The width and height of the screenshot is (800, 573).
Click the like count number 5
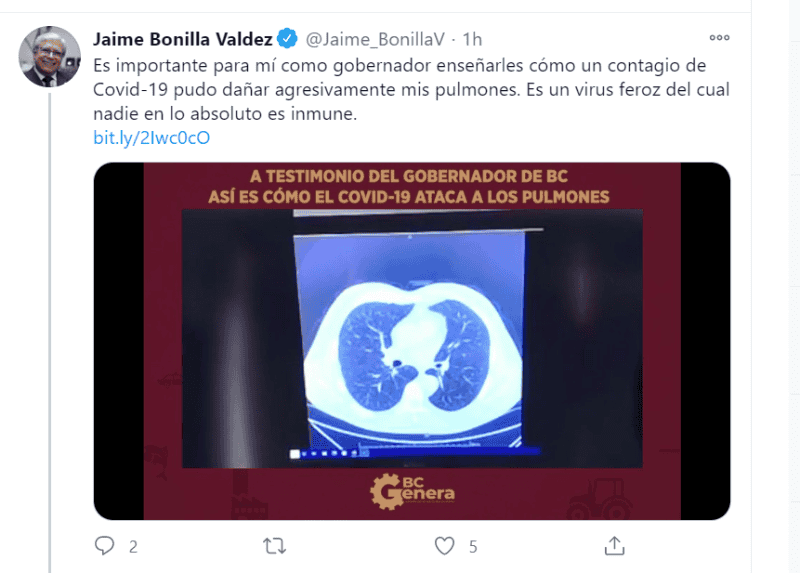click(473, 547)
